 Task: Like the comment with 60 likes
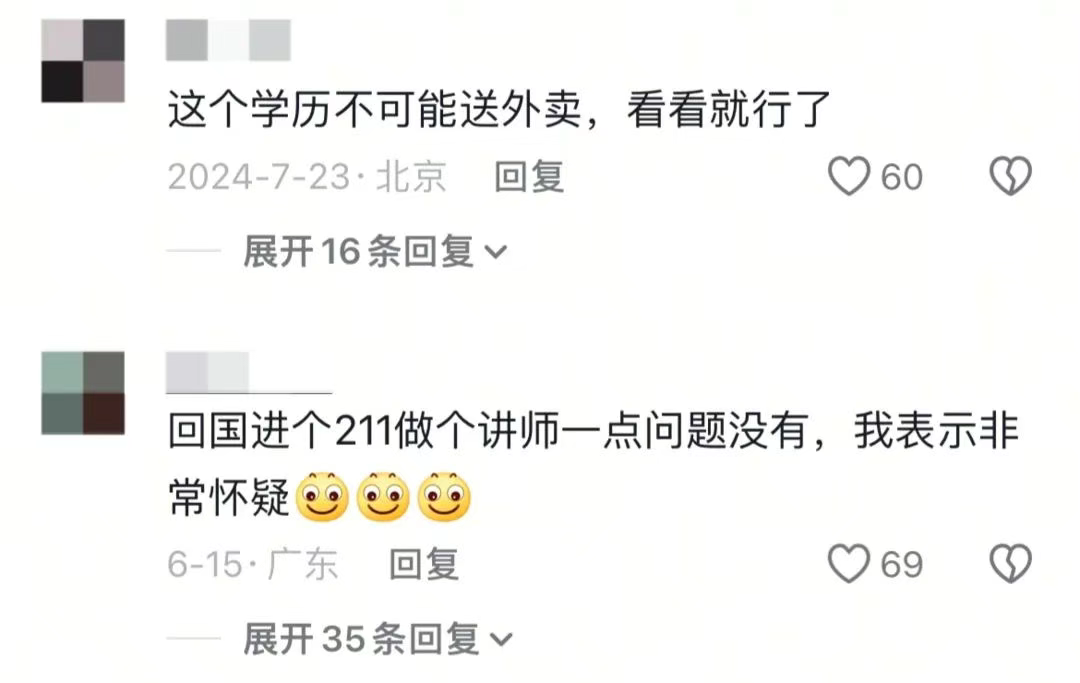tap(849, 176)
